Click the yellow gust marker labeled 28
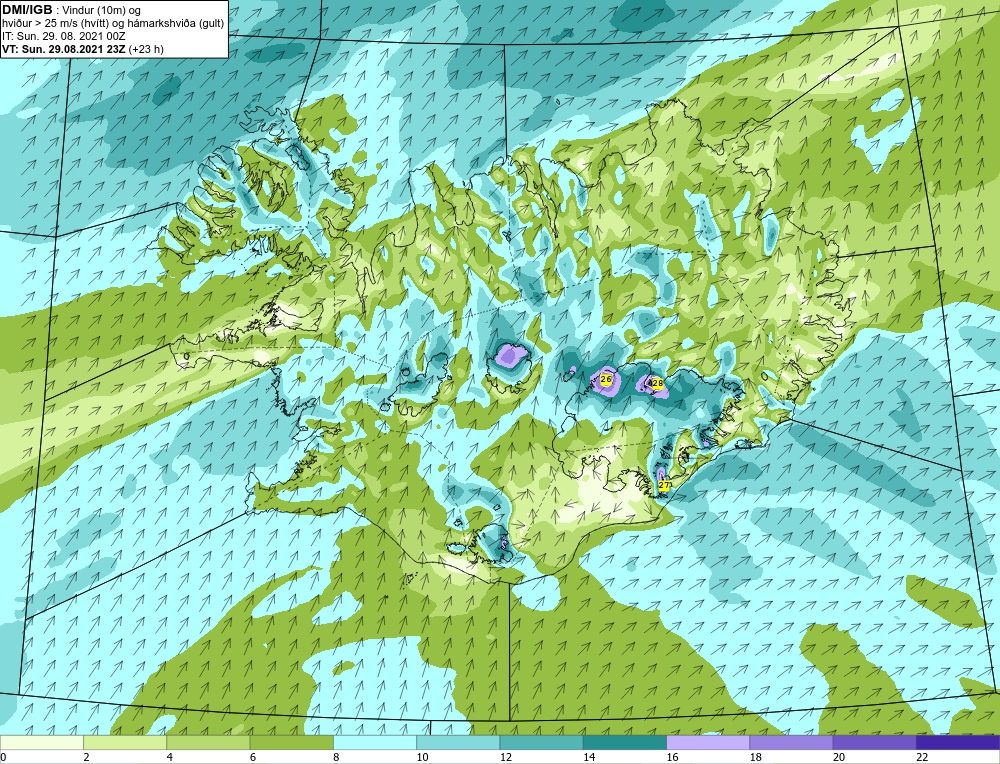The width and height of the screenshot is (1000, 764). [658, 383]
